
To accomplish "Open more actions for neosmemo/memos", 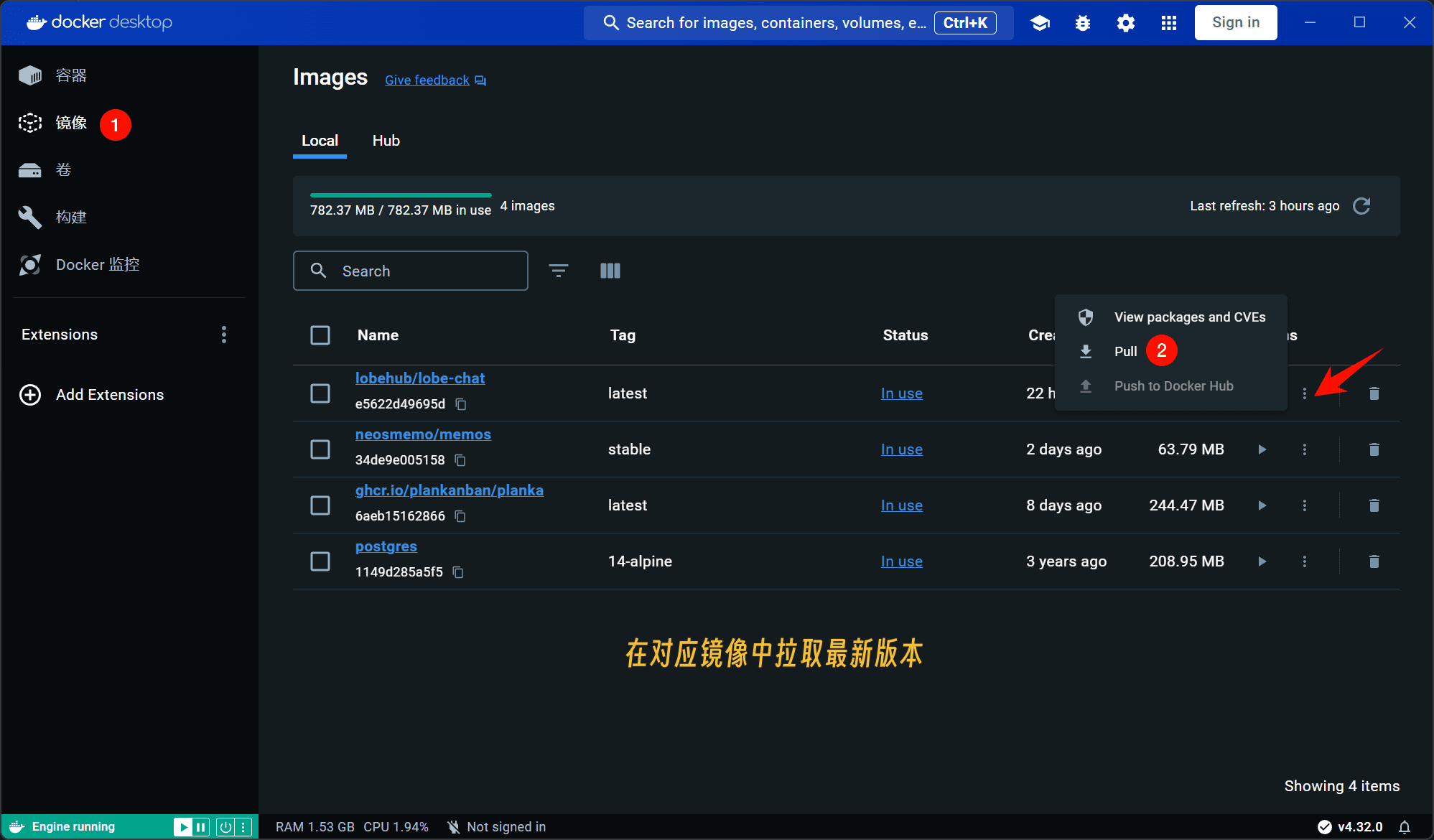I will (x=1305, y=449).
